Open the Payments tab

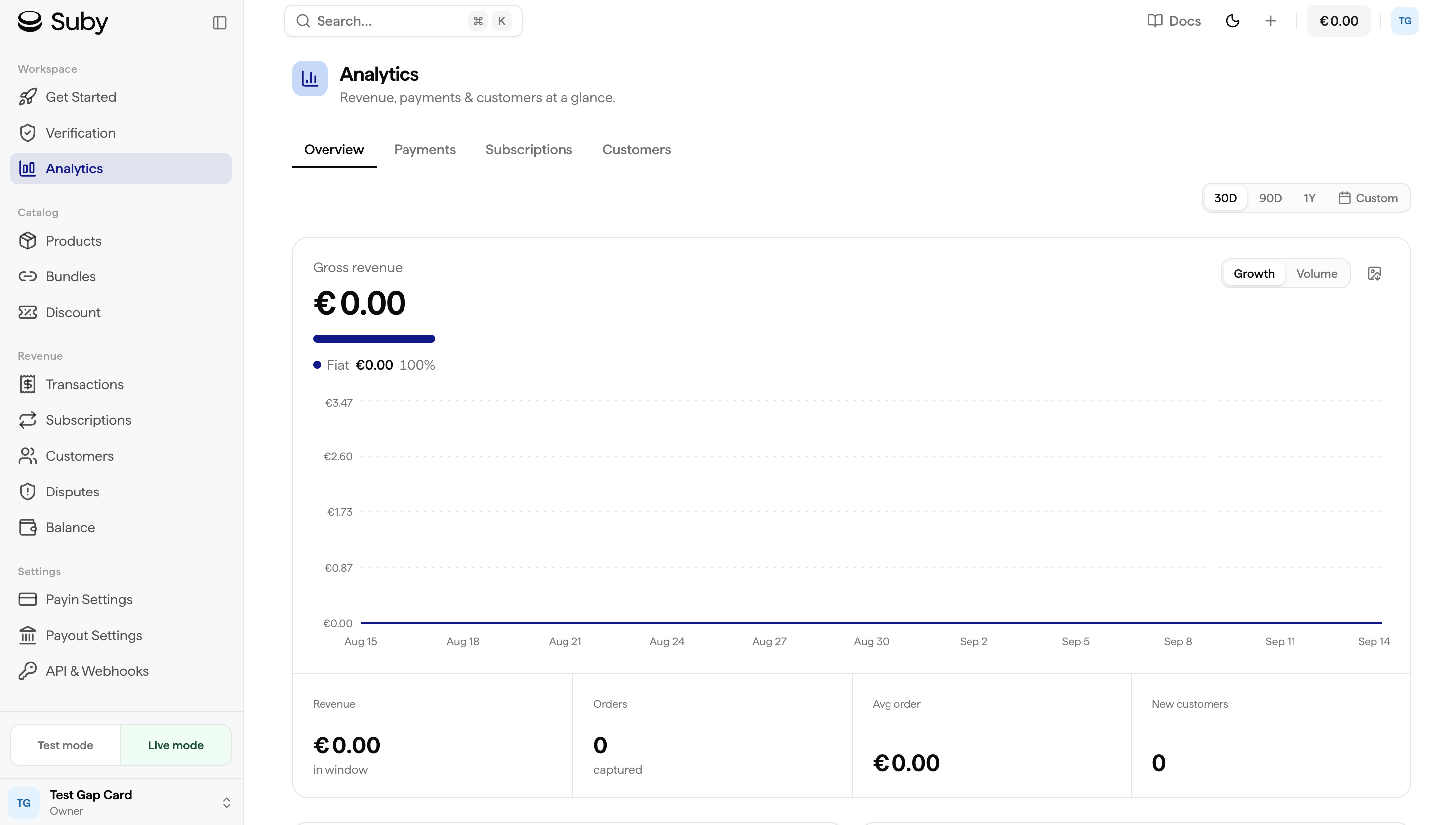[x=425, y=150]
